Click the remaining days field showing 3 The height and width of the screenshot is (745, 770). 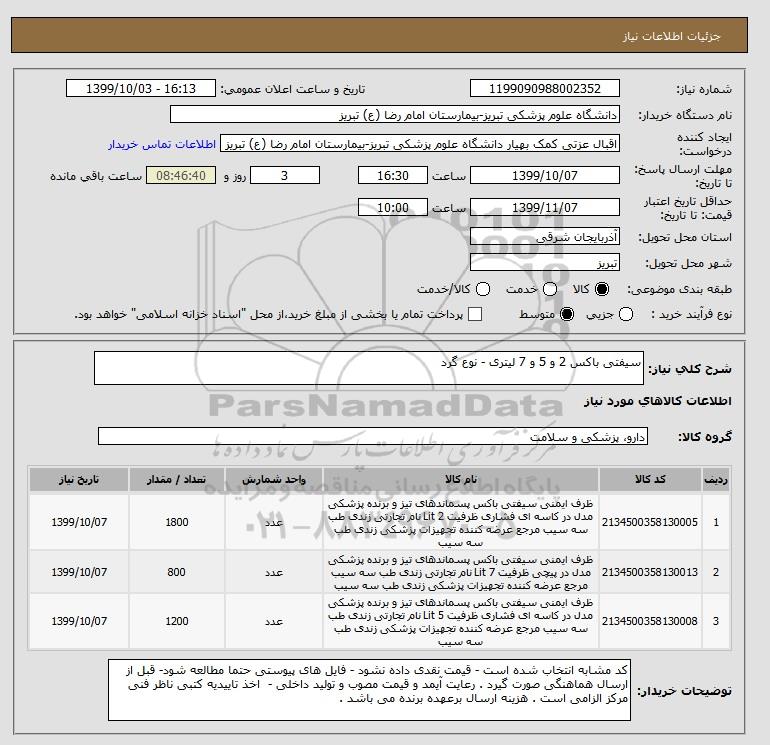coord(285,175)
